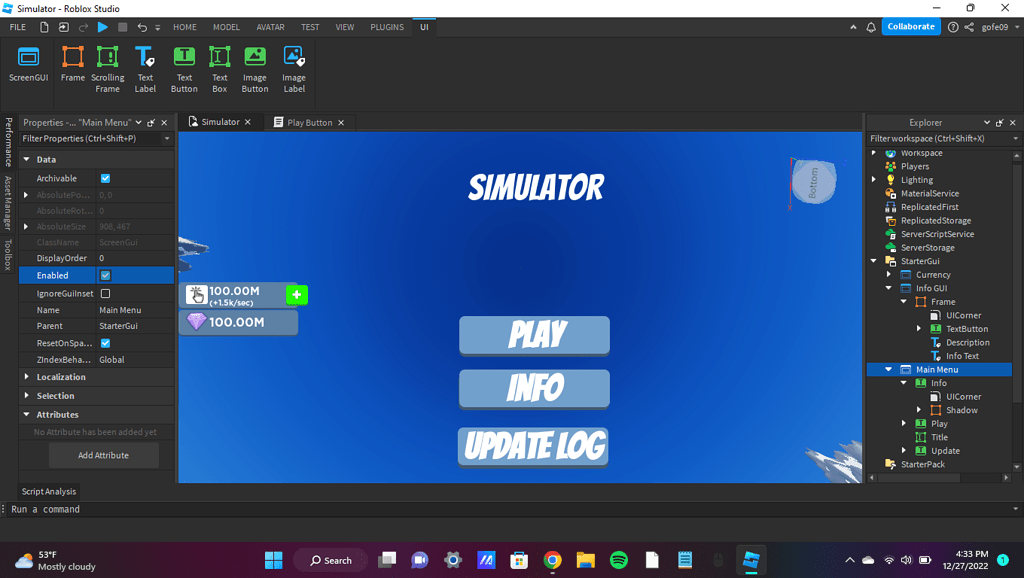Click the INFO button in the viewport

pyautogui.click(x=534, y=388)
